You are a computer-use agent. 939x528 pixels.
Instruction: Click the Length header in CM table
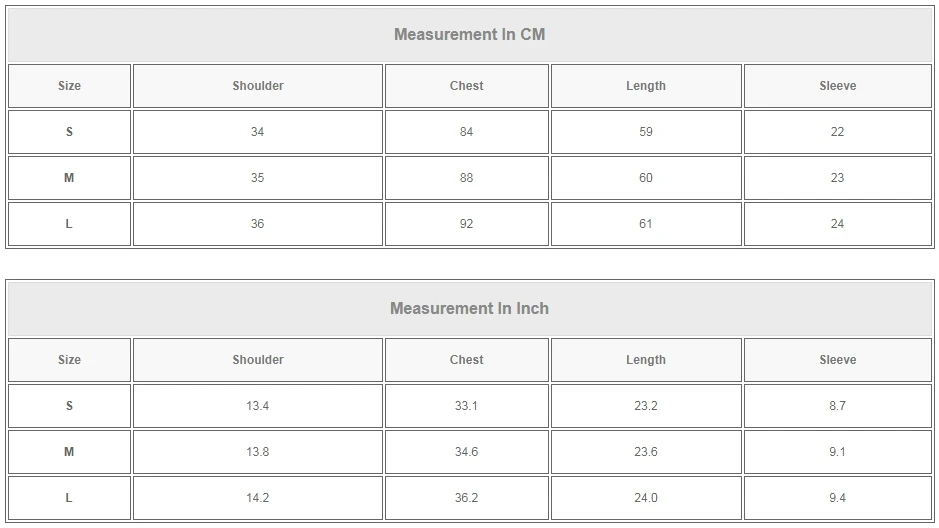coord(646,86)
